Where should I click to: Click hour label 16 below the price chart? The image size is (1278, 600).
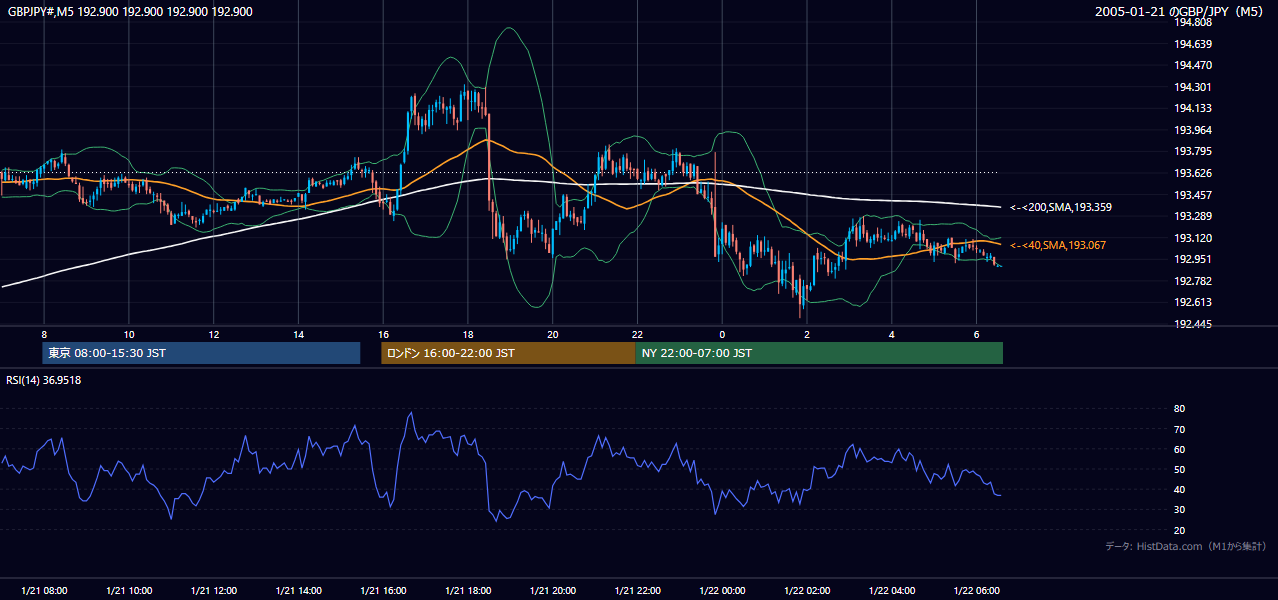[384, 334]
